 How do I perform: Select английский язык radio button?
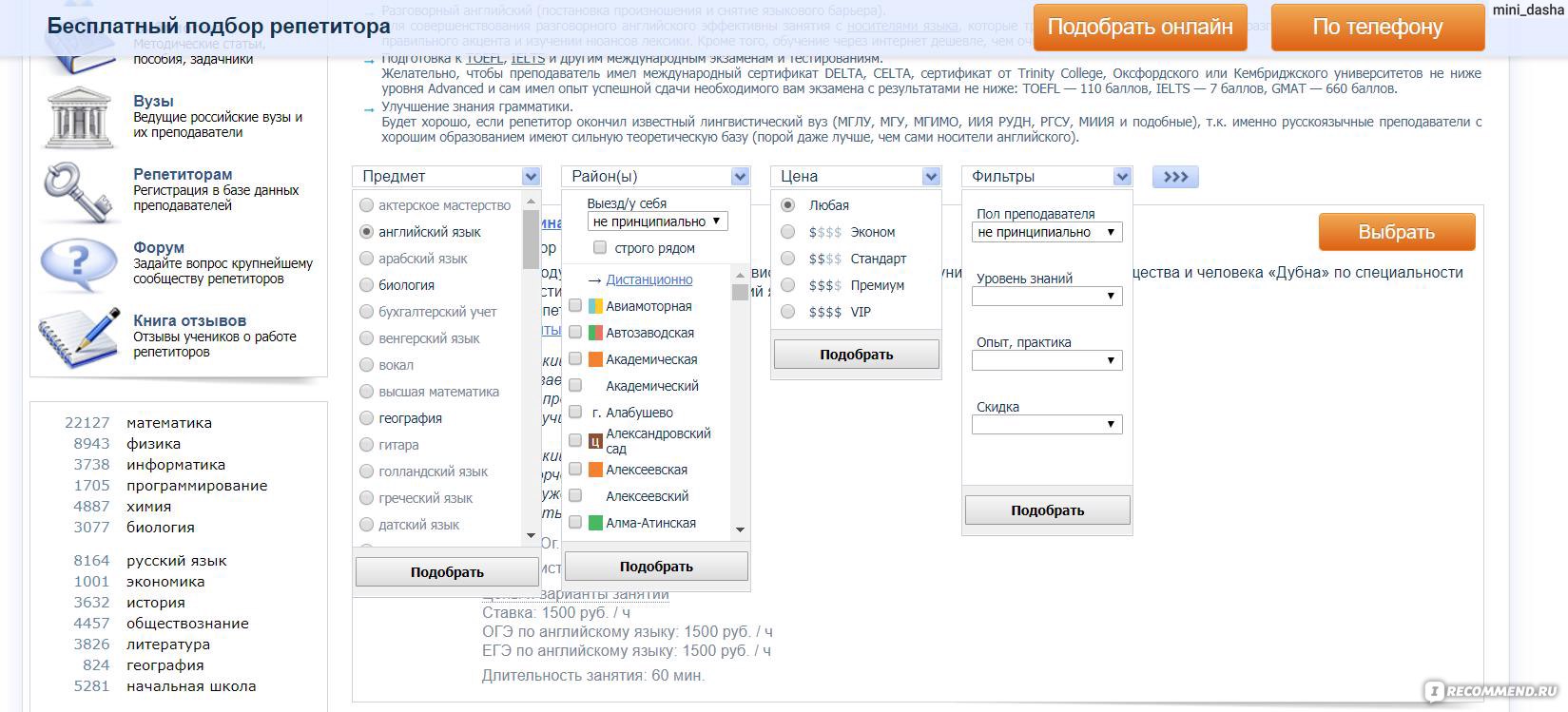[366, 232]
